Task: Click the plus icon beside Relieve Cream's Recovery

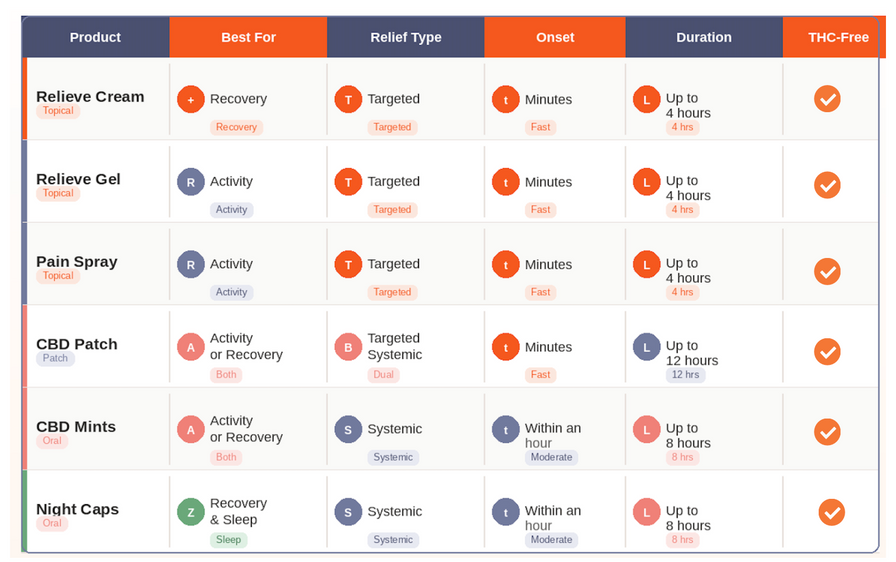Action: 191,99
